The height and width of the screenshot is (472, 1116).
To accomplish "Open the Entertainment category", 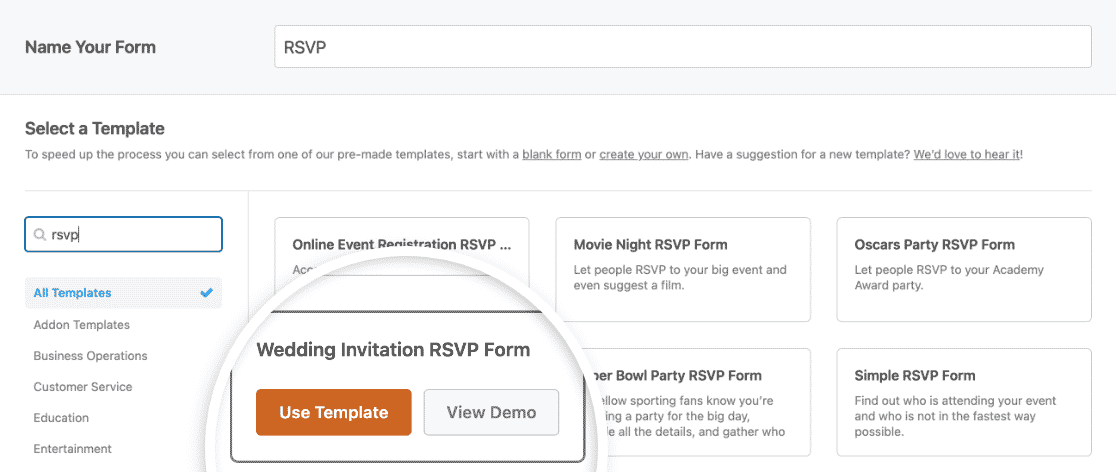I will click(x=73, y=449).
